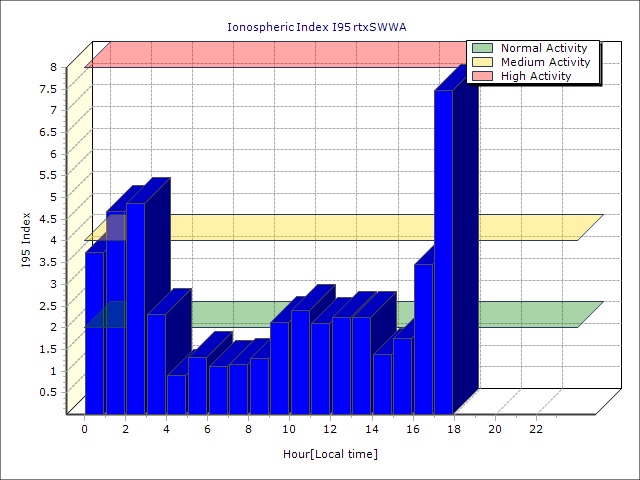Select the Medium Activity legend label
The height and width of the screenshot is (480, 640).
[x=545, y=62]
